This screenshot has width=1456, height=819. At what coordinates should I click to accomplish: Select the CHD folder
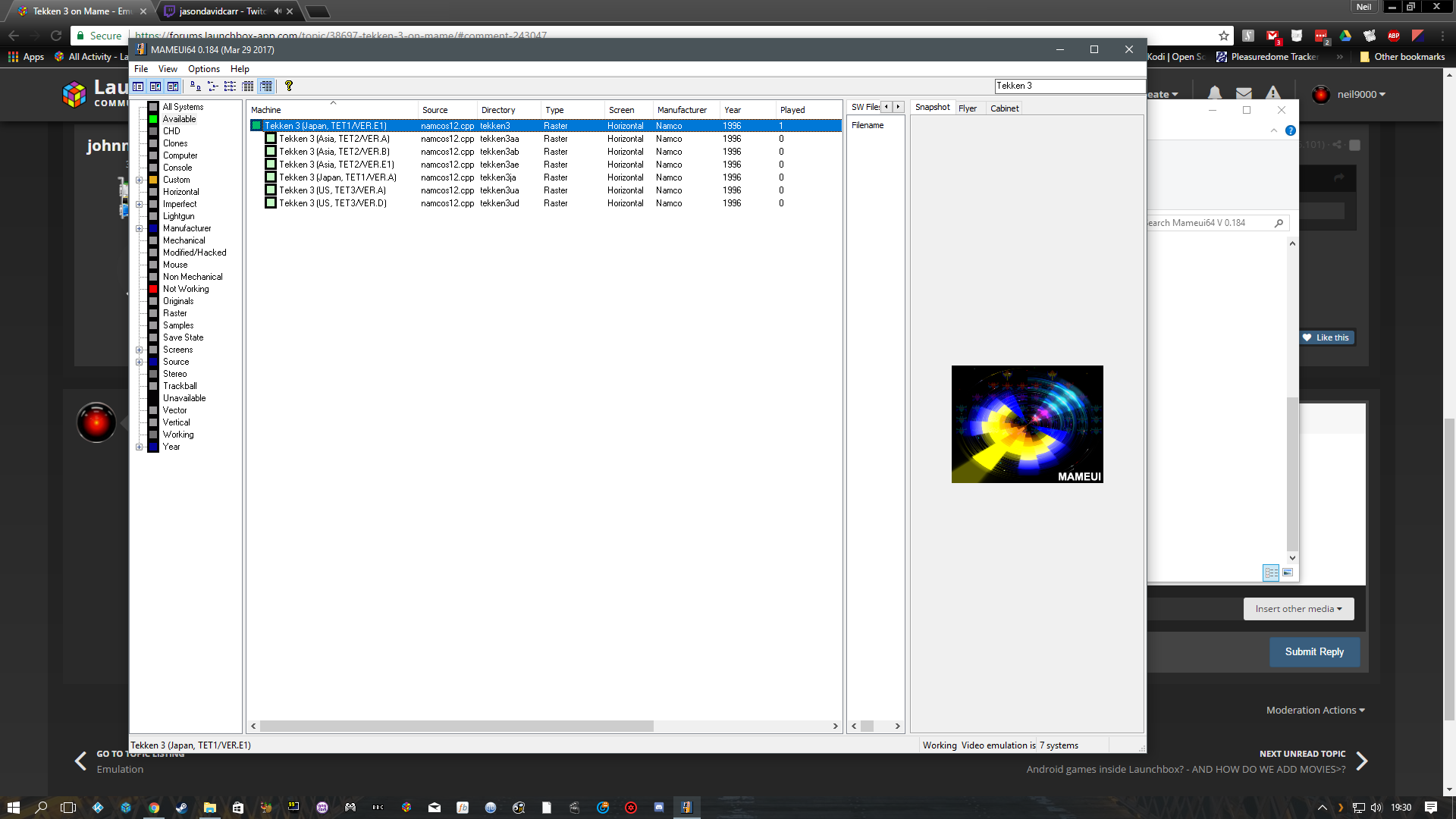click(x=171, y=131)
